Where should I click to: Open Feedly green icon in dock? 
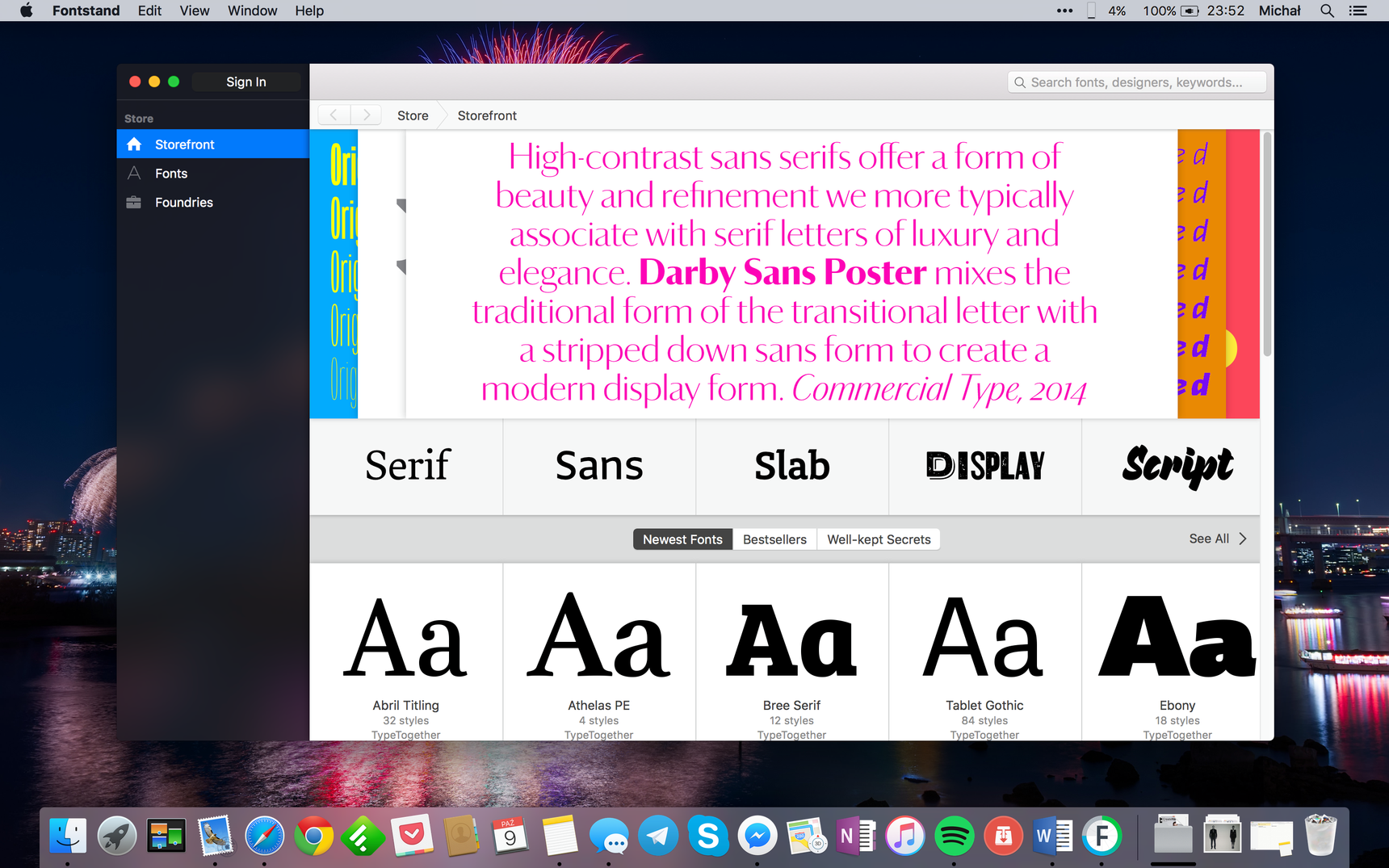coord(363,836)
